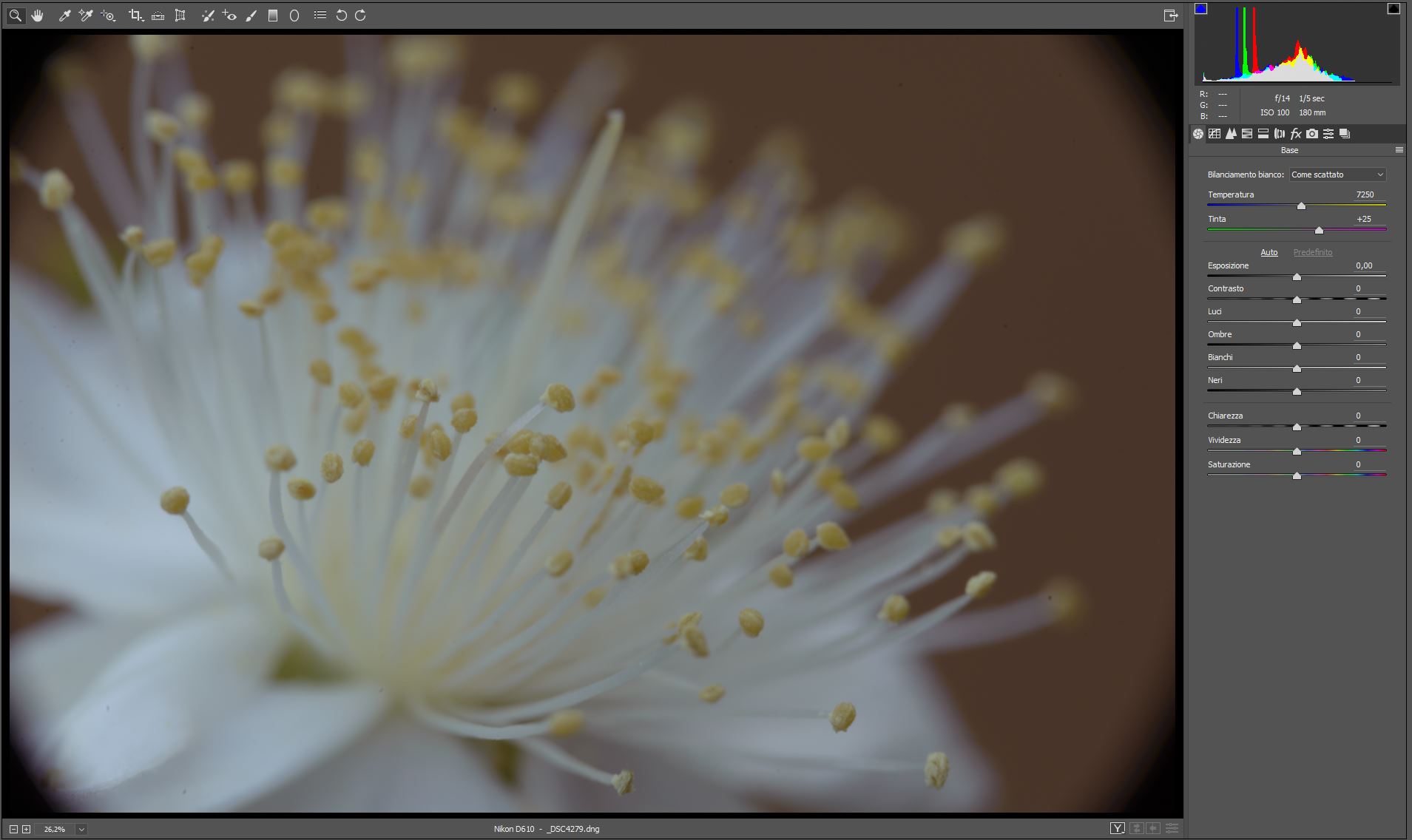Image resolution: width=1412 pixels, height=840 pixels.
Task: Pick the White Balance eyedropper tool
Action: pos(64,16)
